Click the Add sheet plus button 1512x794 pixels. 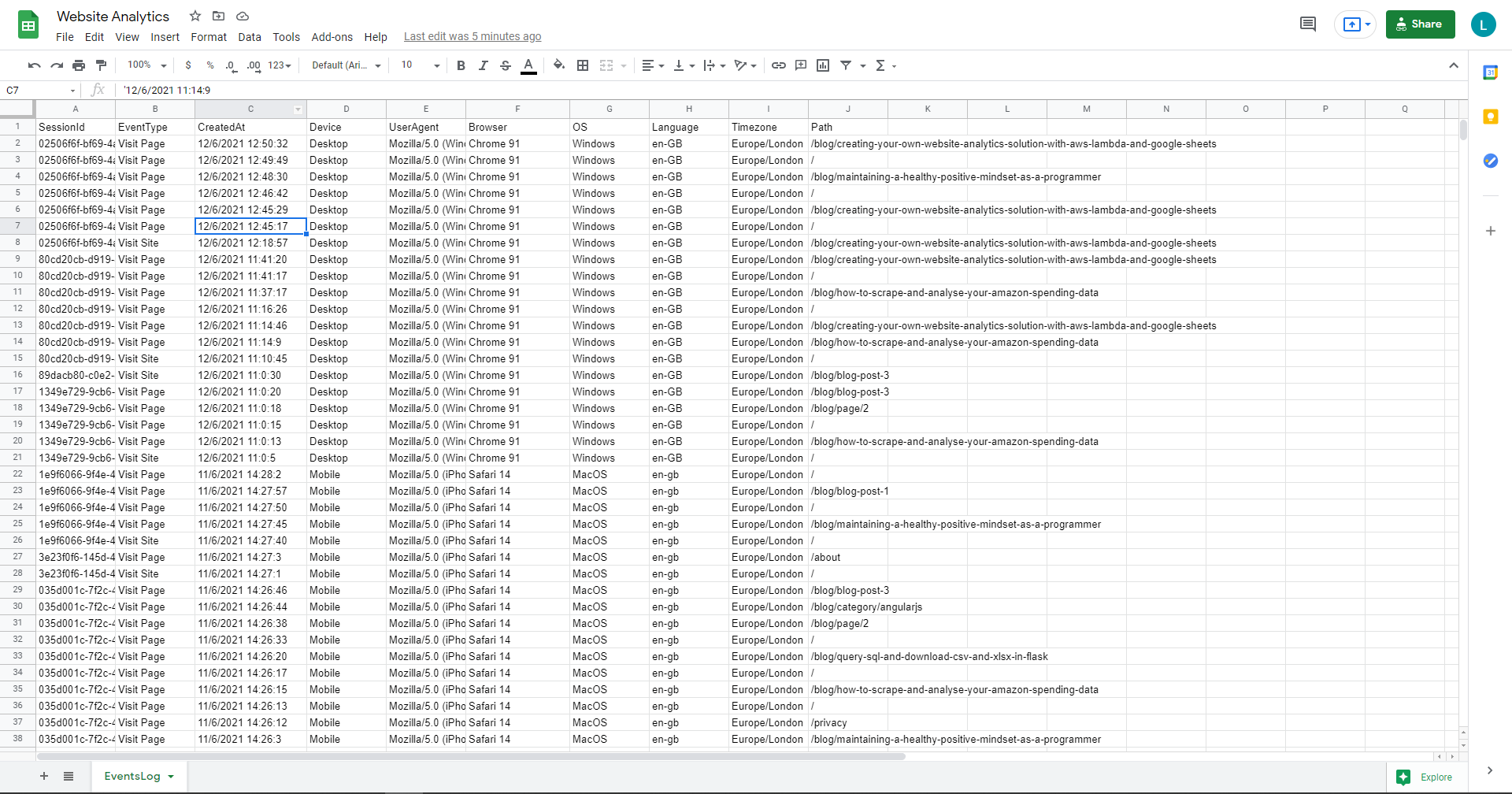[44, 776]
